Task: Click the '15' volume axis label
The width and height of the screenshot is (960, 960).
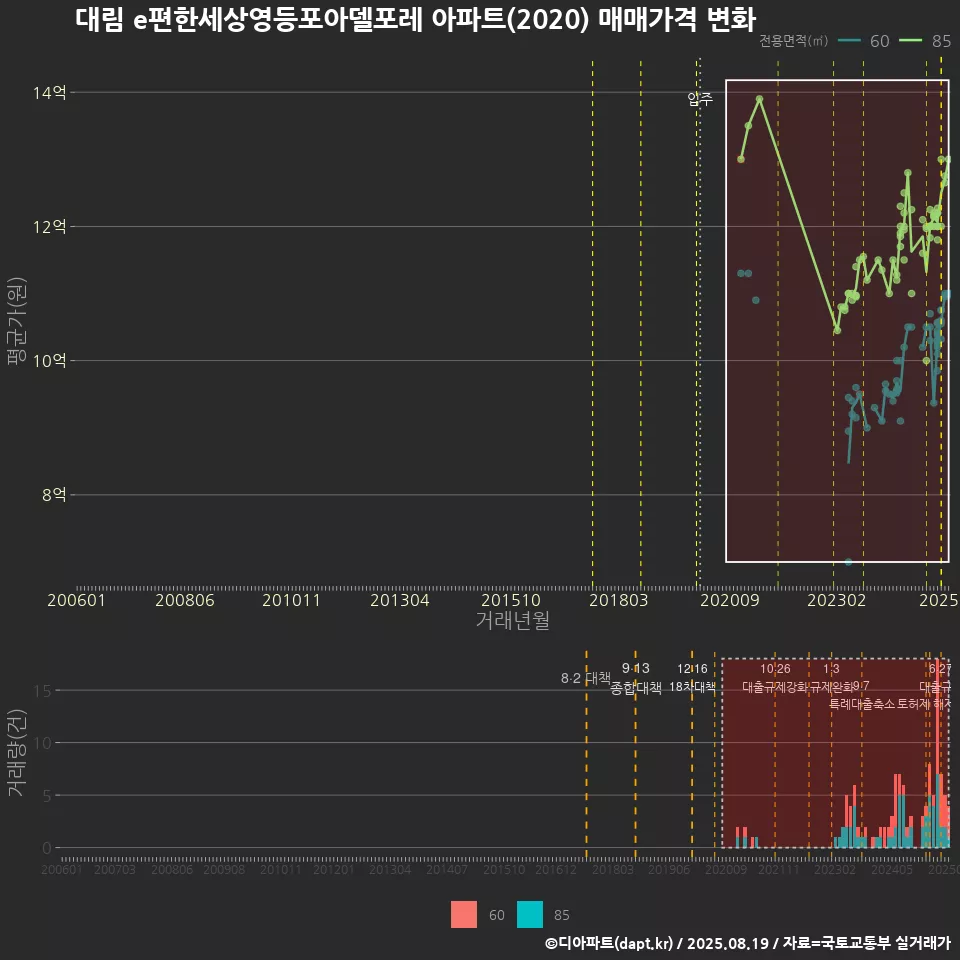Action: [x=43, y=691]
